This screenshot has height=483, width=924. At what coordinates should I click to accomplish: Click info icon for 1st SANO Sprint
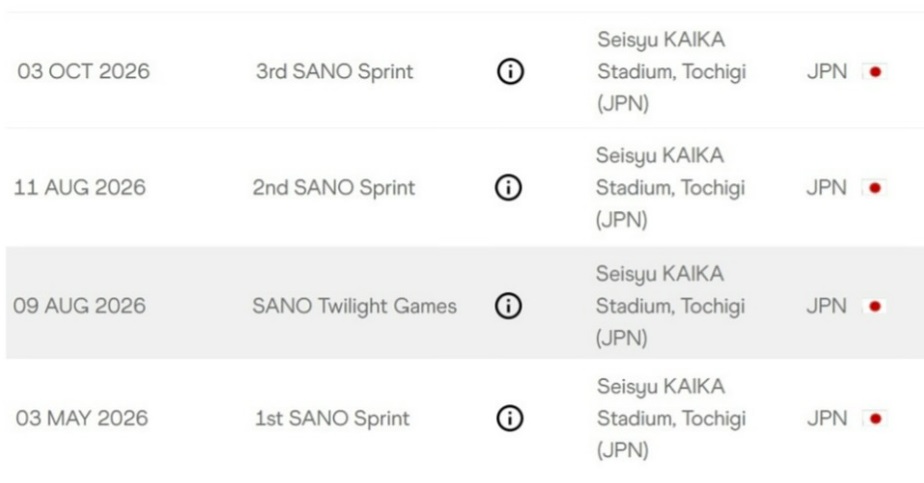tap(509, 419)
